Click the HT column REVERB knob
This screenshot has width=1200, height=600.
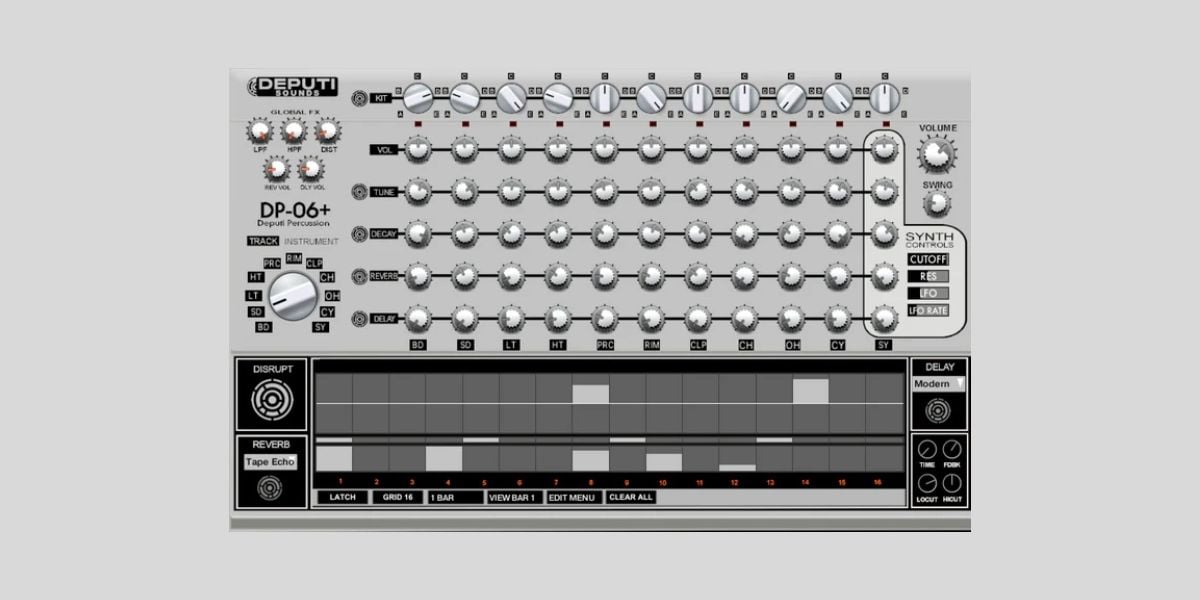(x=558, y=275)
